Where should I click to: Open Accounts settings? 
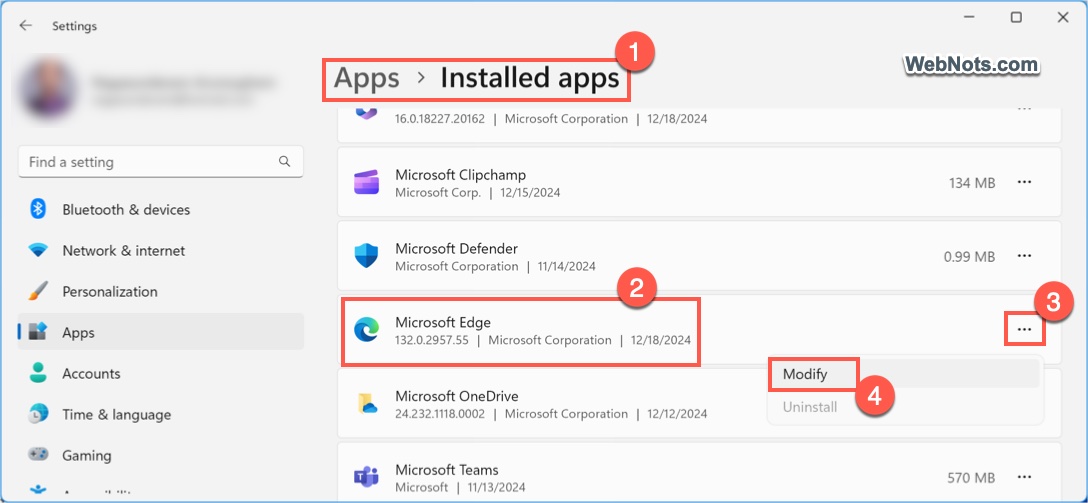point(161,373)
